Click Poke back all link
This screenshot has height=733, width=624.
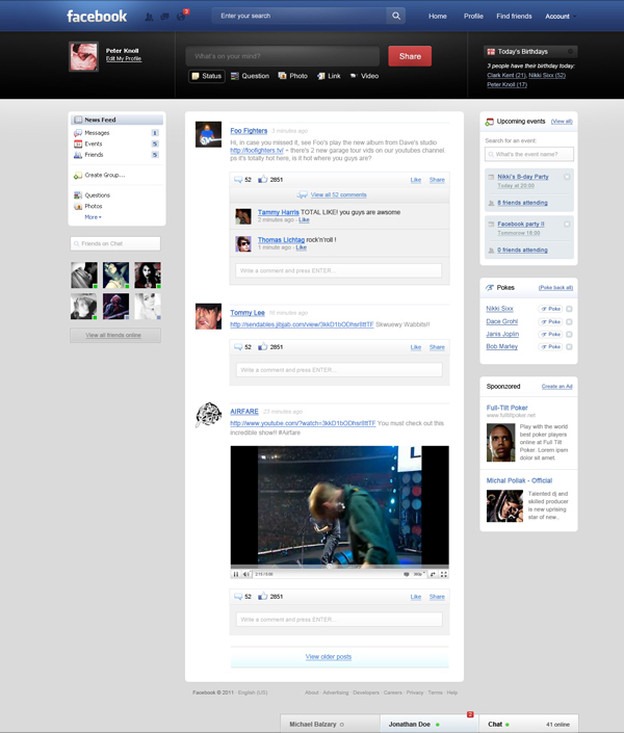[x=556, y=287]
